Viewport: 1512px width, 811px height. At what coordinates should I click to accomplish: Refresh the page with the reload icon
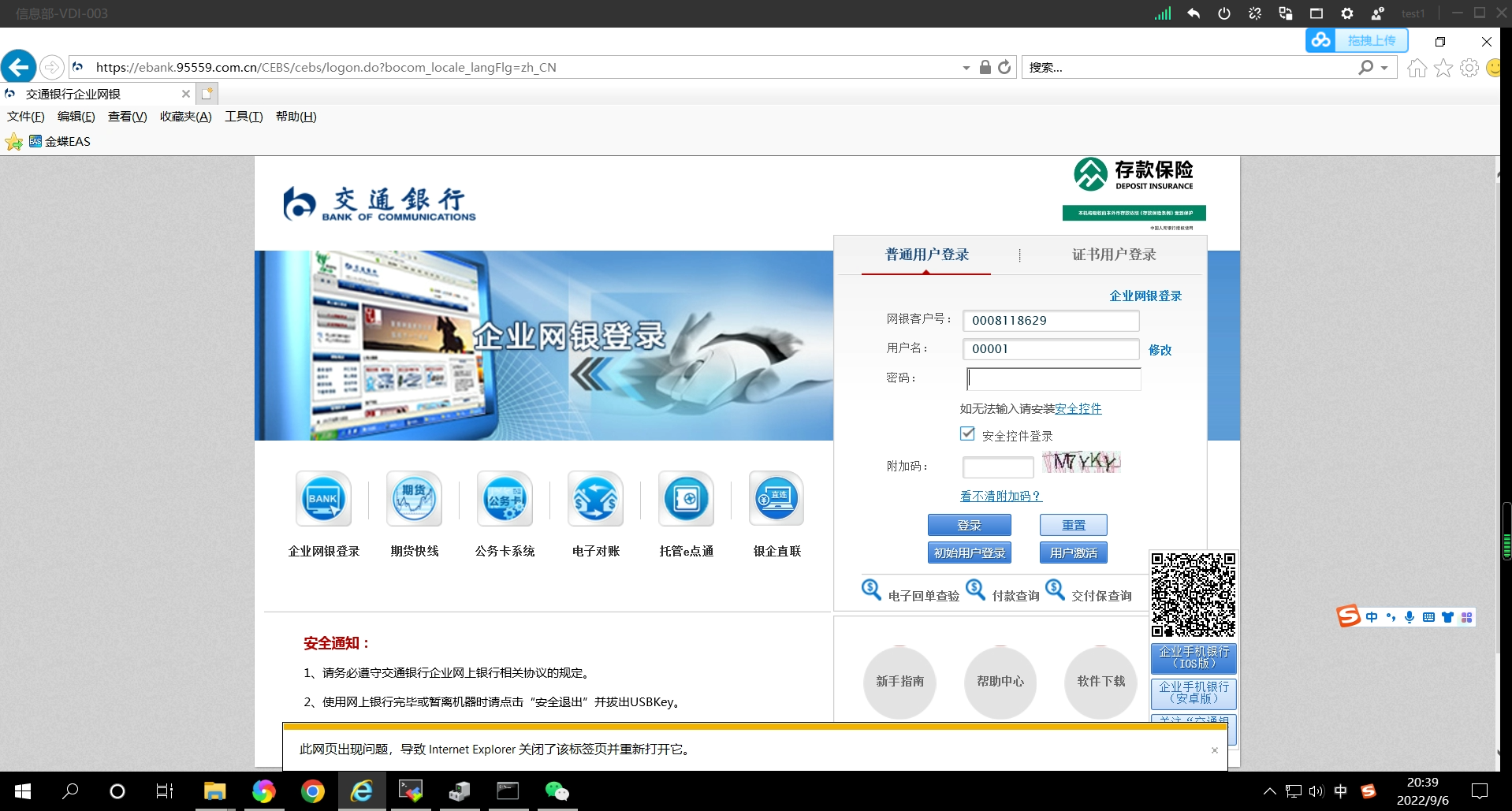[1004, 67]
